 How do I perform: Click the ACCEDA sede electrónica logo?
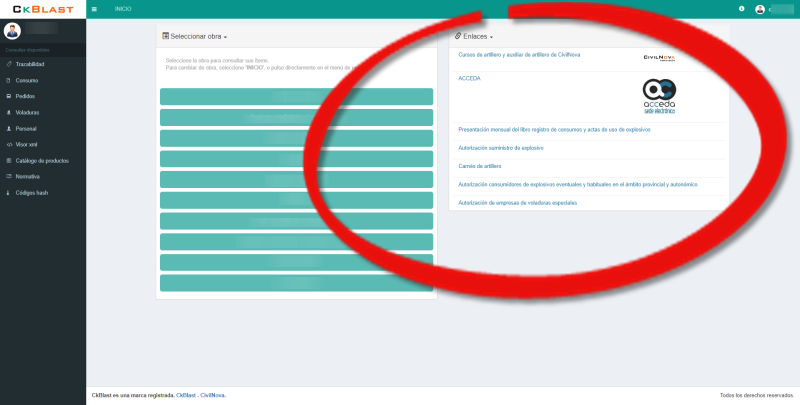(x=658, y=97)
